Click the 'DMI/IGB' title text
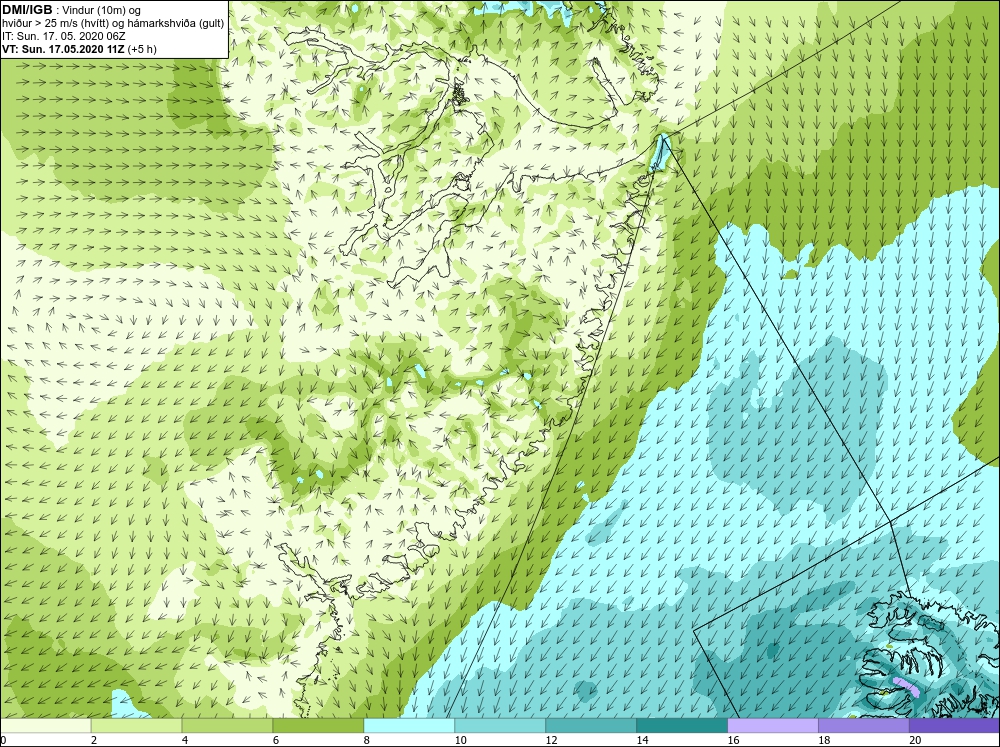 point(27,10)
